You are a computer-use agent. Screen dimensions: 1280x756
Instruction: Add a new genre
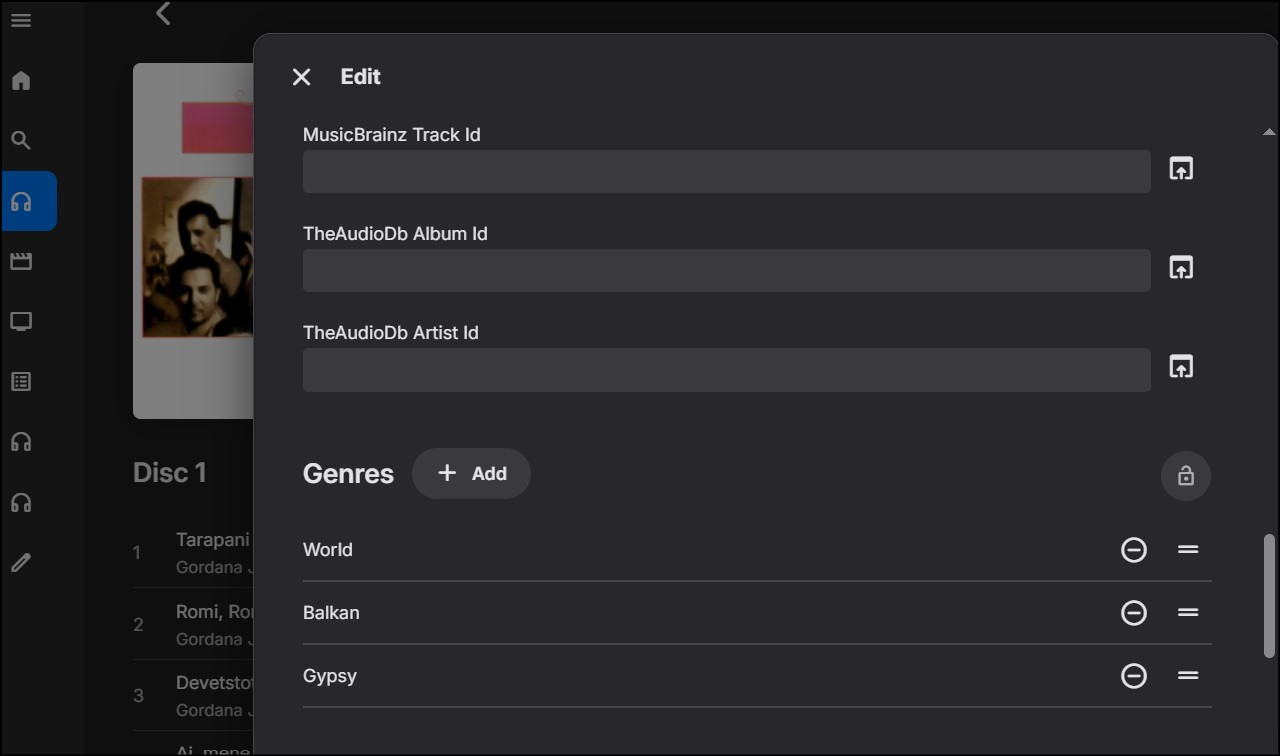[471, 474]
